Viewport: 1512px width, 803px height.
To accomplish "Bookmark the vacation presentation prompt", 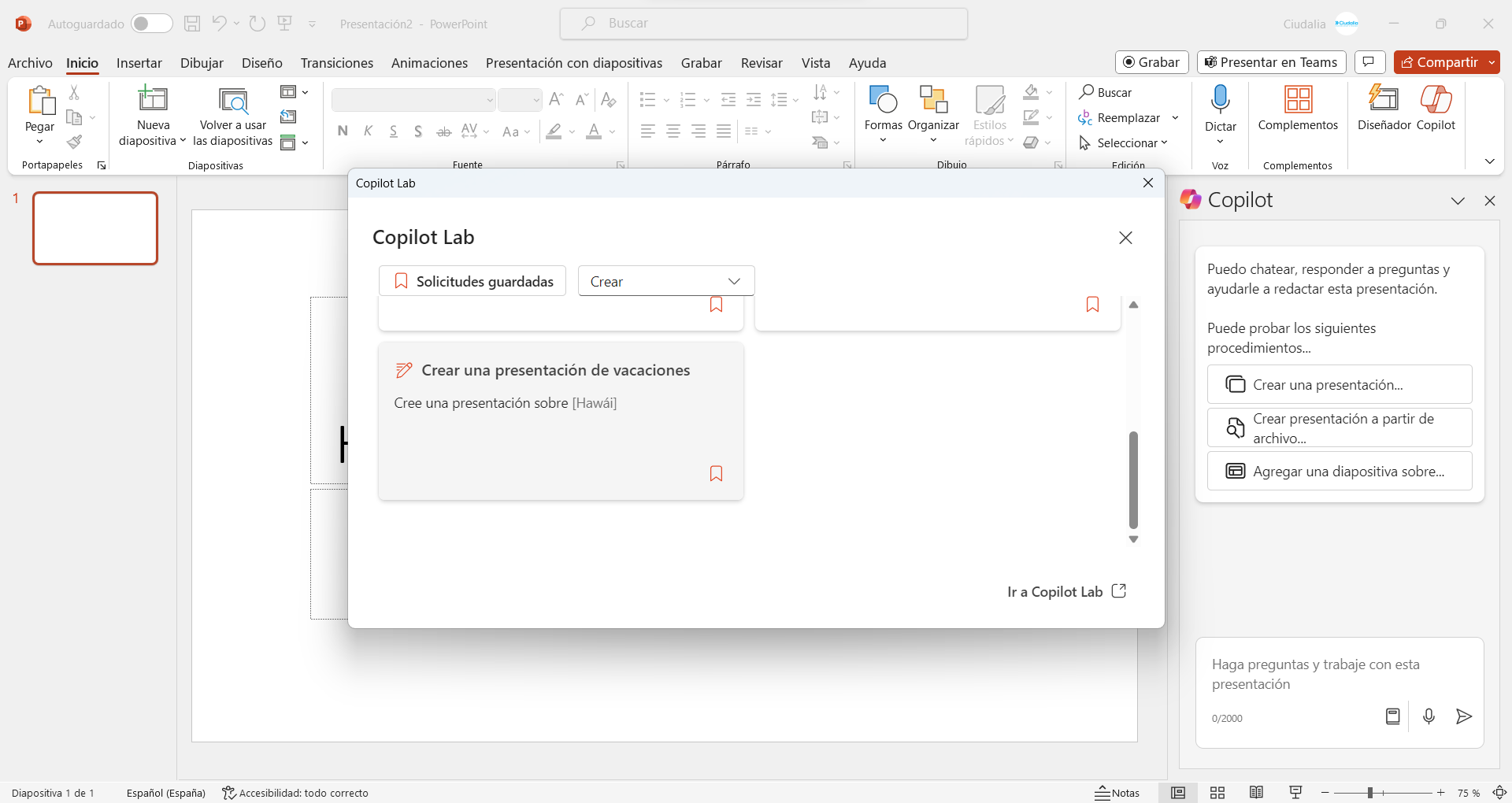I will tap(716, 473).
